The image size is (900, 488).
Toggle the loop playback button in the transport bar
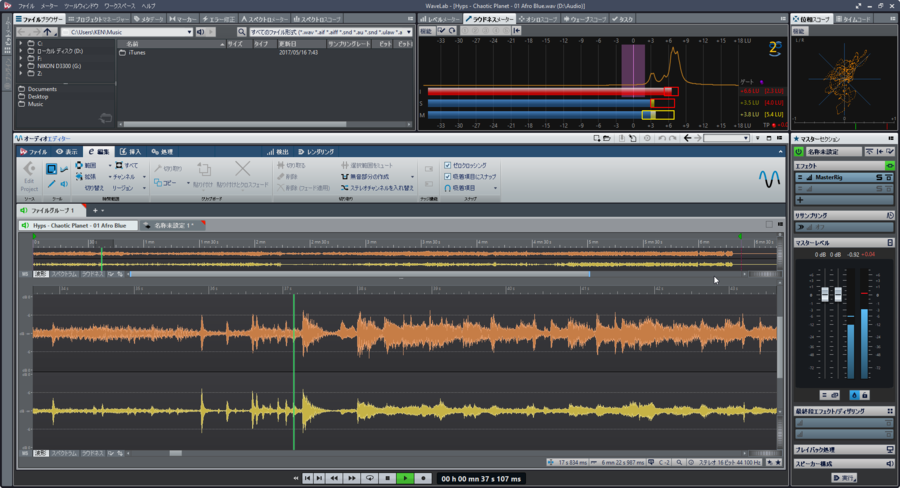click(x=370, y=478)
